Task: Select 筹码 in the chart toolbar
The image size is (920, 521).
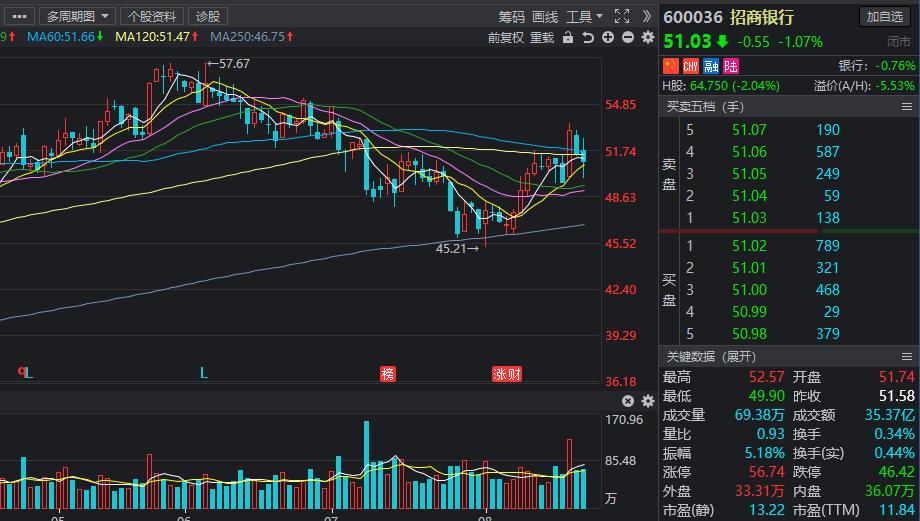Action: (x=511, y=17)
